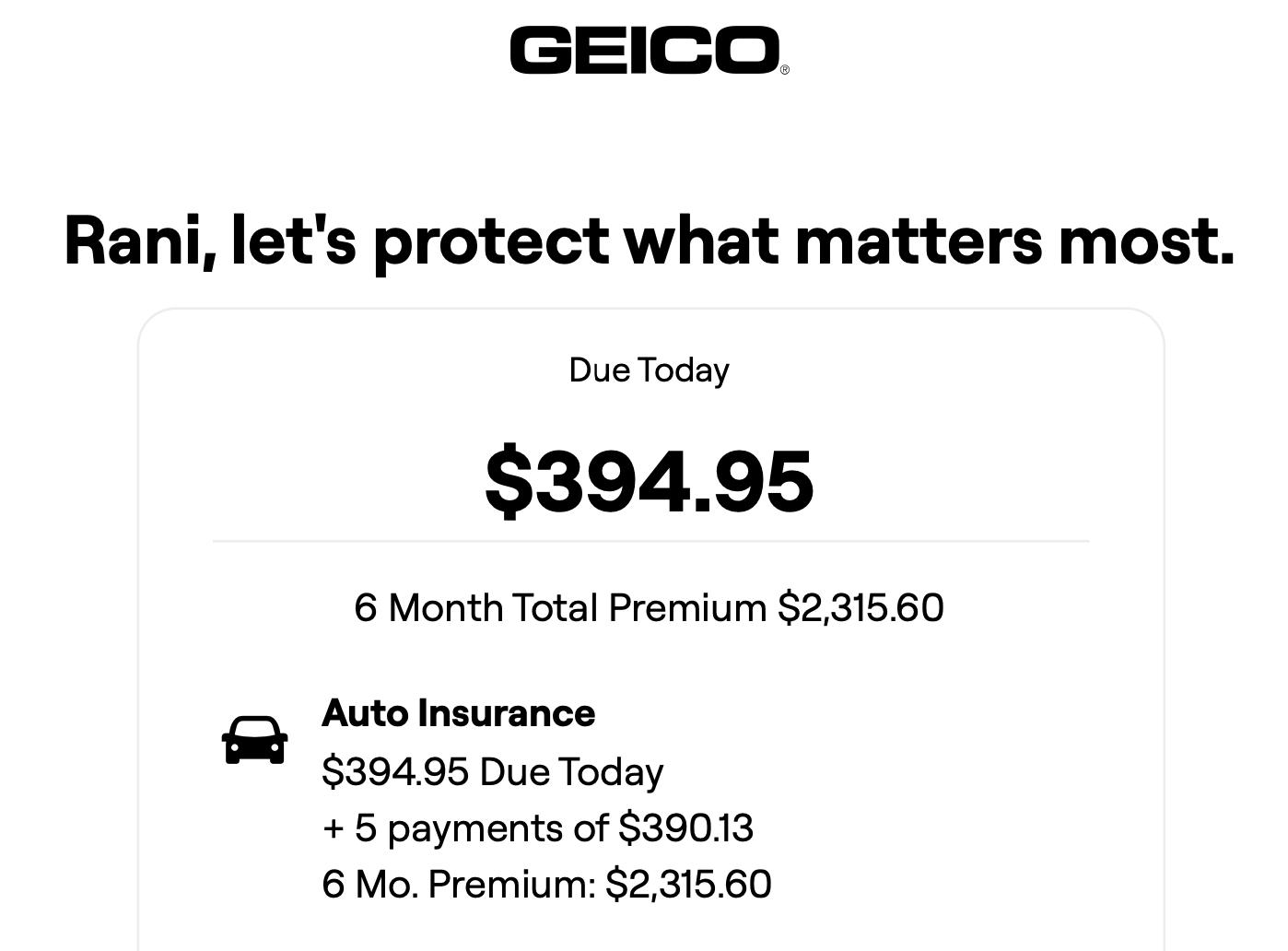Select the large $394.95 amount
This screenshot has height=951, width=1288.
coord(650,481)
